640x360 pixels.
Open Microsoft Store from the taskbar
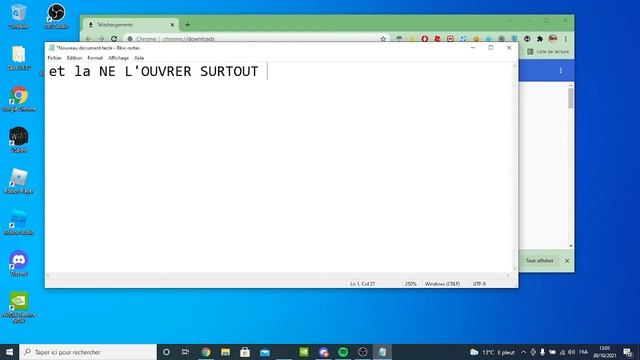(x=245, y=352)
